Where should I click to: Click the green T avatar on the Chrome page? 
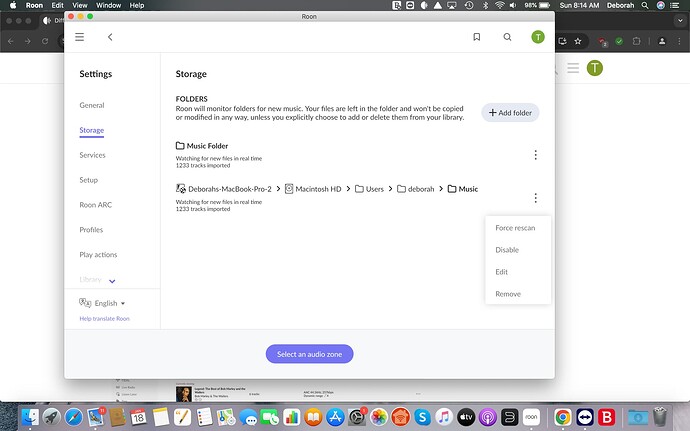pyautogui.click(x=595, y=68)
